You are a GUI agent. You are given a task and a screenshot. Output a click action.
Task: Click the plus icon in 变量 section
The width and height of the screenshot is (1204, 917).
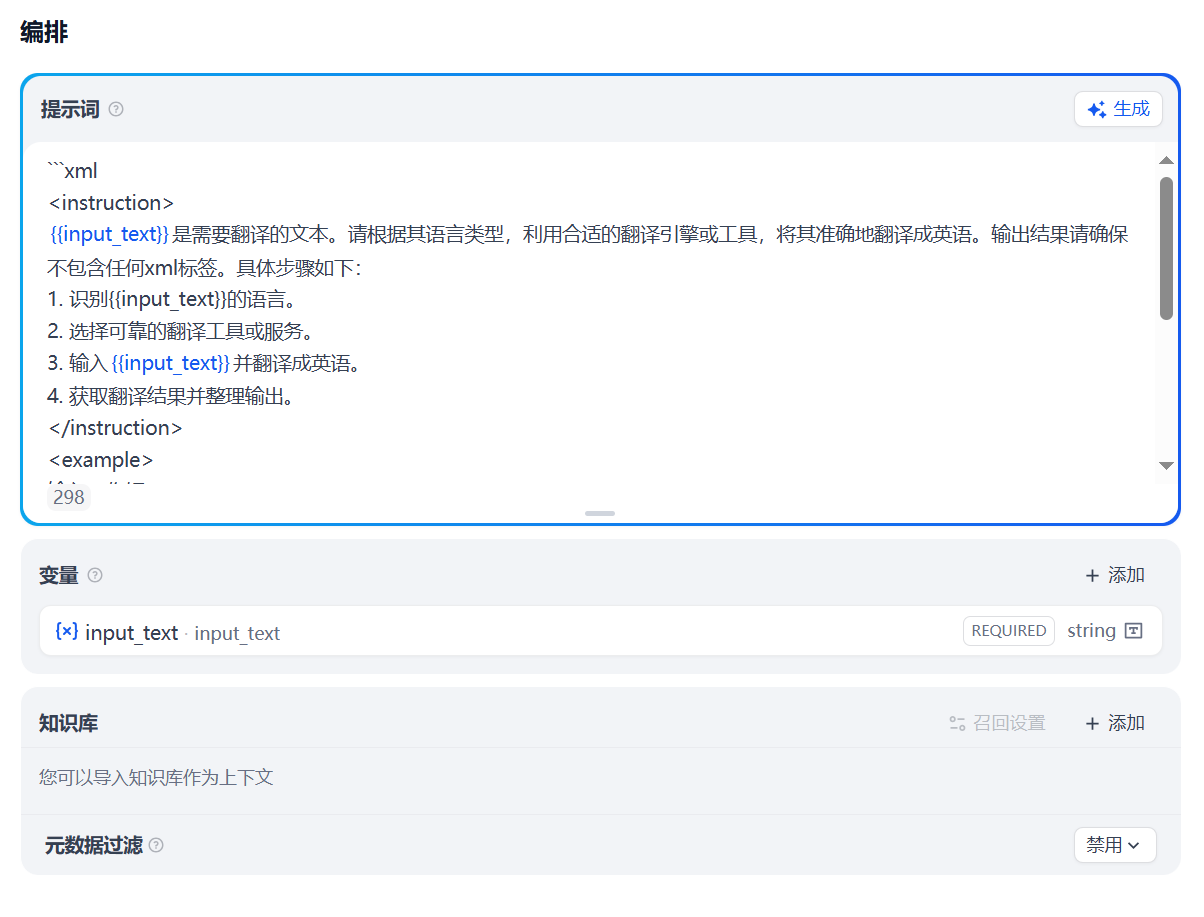point(1092,575)
